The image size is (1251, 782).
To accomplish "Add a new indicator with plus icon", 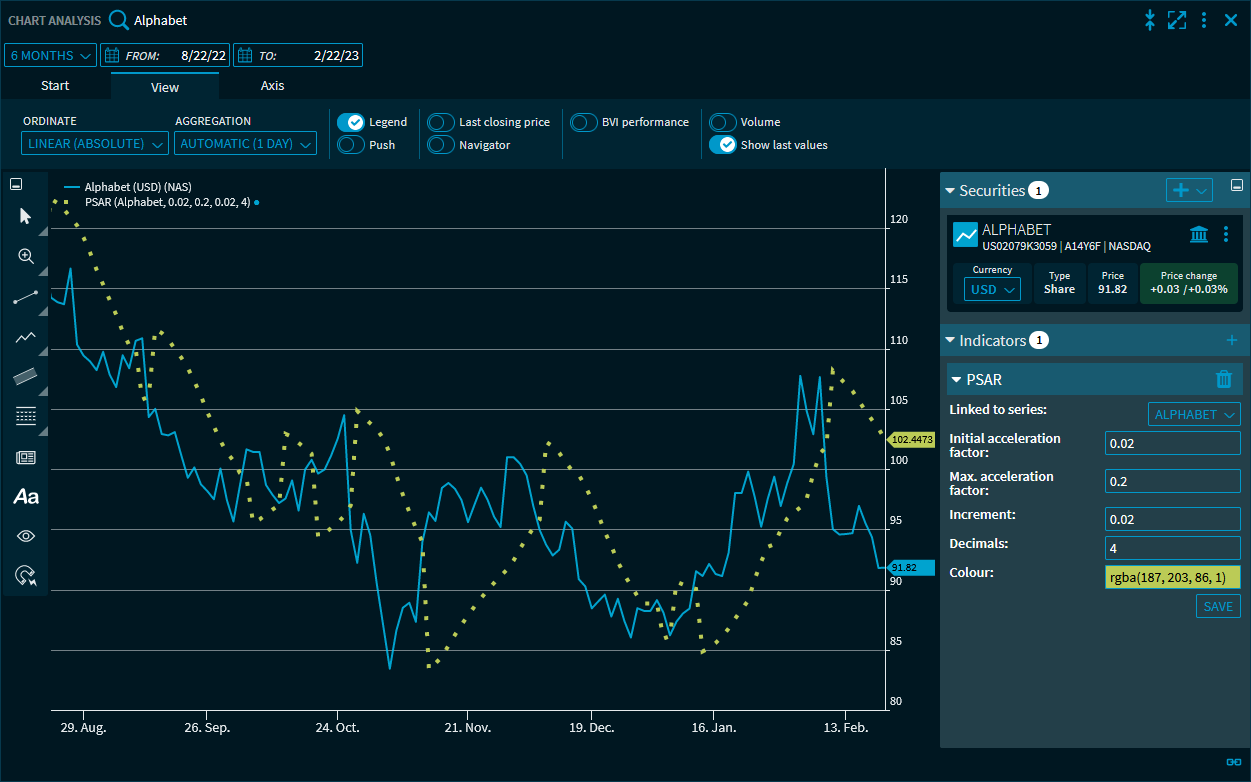I will pyautogui.click(x=1231, y=341).
